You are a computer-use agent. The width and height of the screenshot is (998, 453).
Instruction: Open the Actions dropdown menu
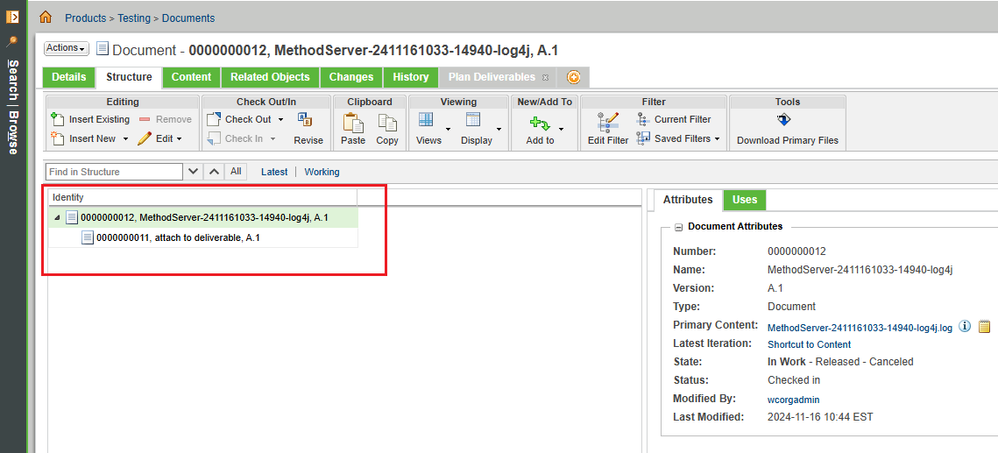click(67, 48)
